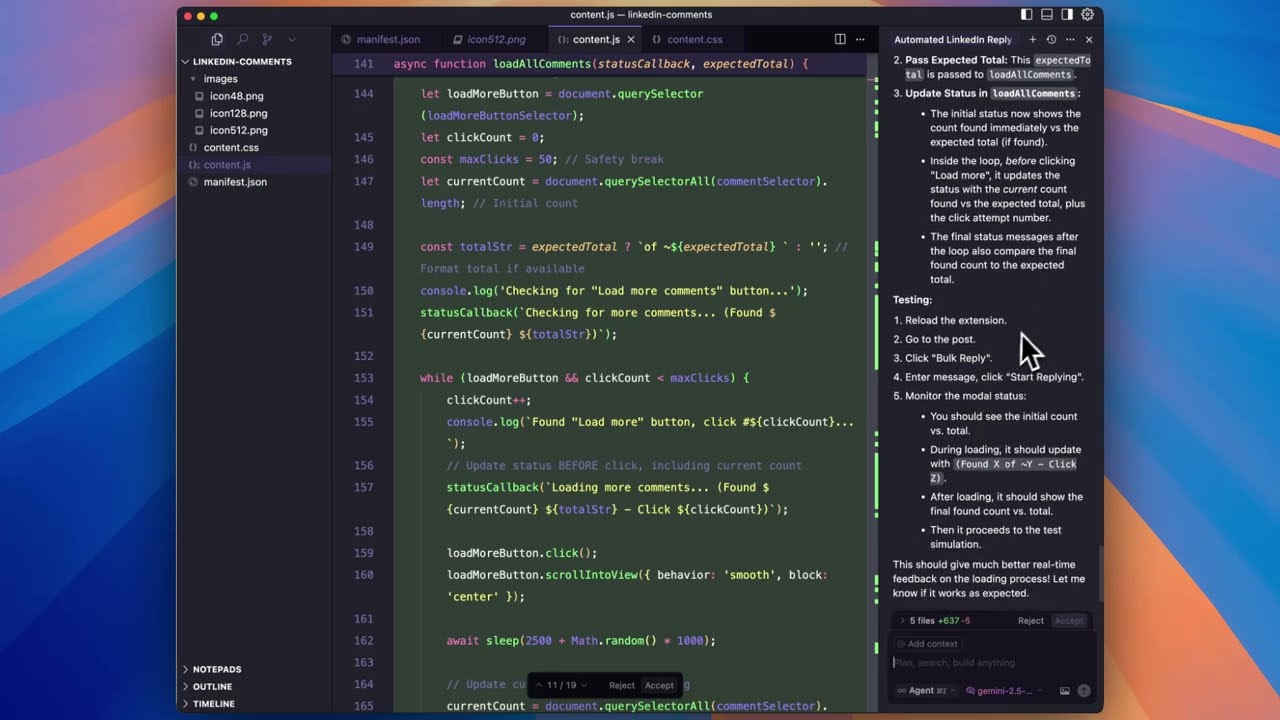Open the Source Control view icon
This screenshot has height=720, width=1280.
(x=267, y=39)
